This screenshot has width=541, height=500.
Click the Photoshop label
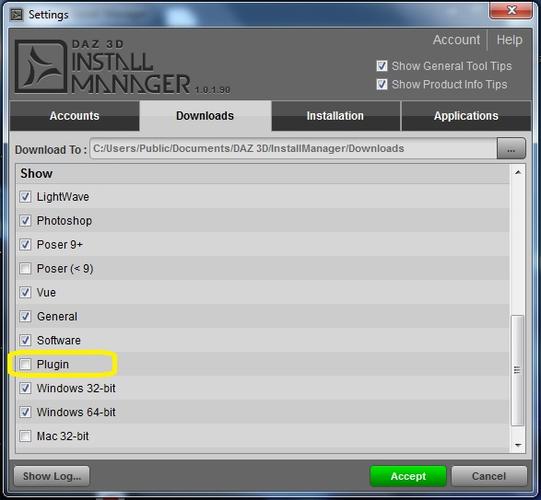pos(64,220)
